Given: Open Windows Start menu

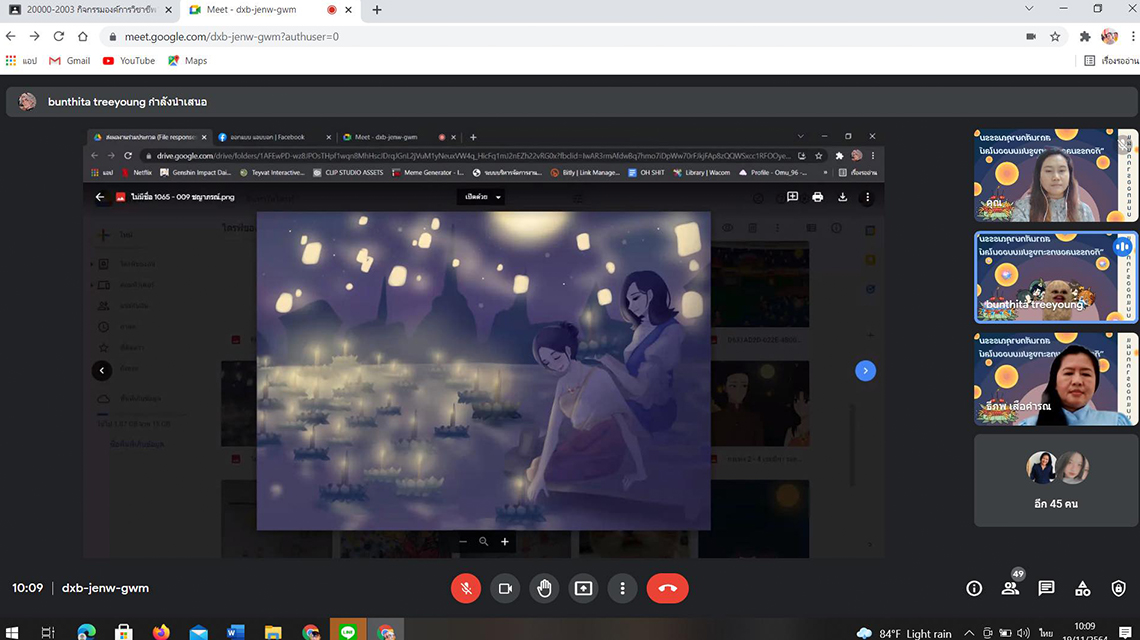Looking at the screenshot, I should (x=12, y=633).
